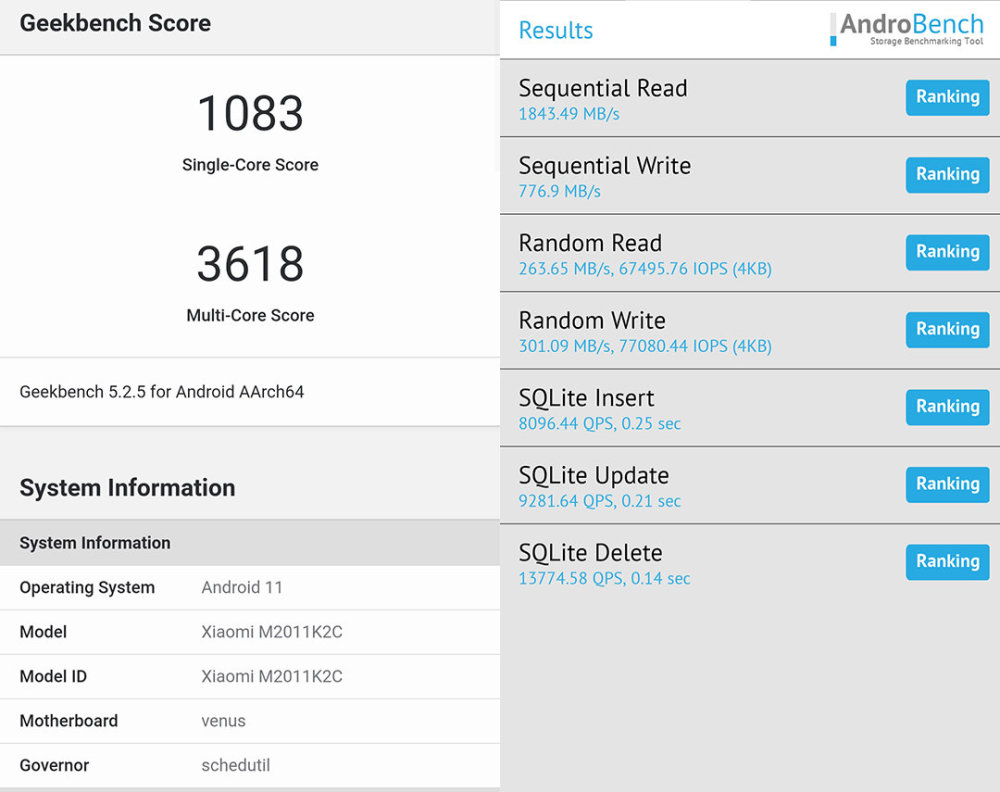
Task: Select the Operating System label
Action: tap(87, 587)
